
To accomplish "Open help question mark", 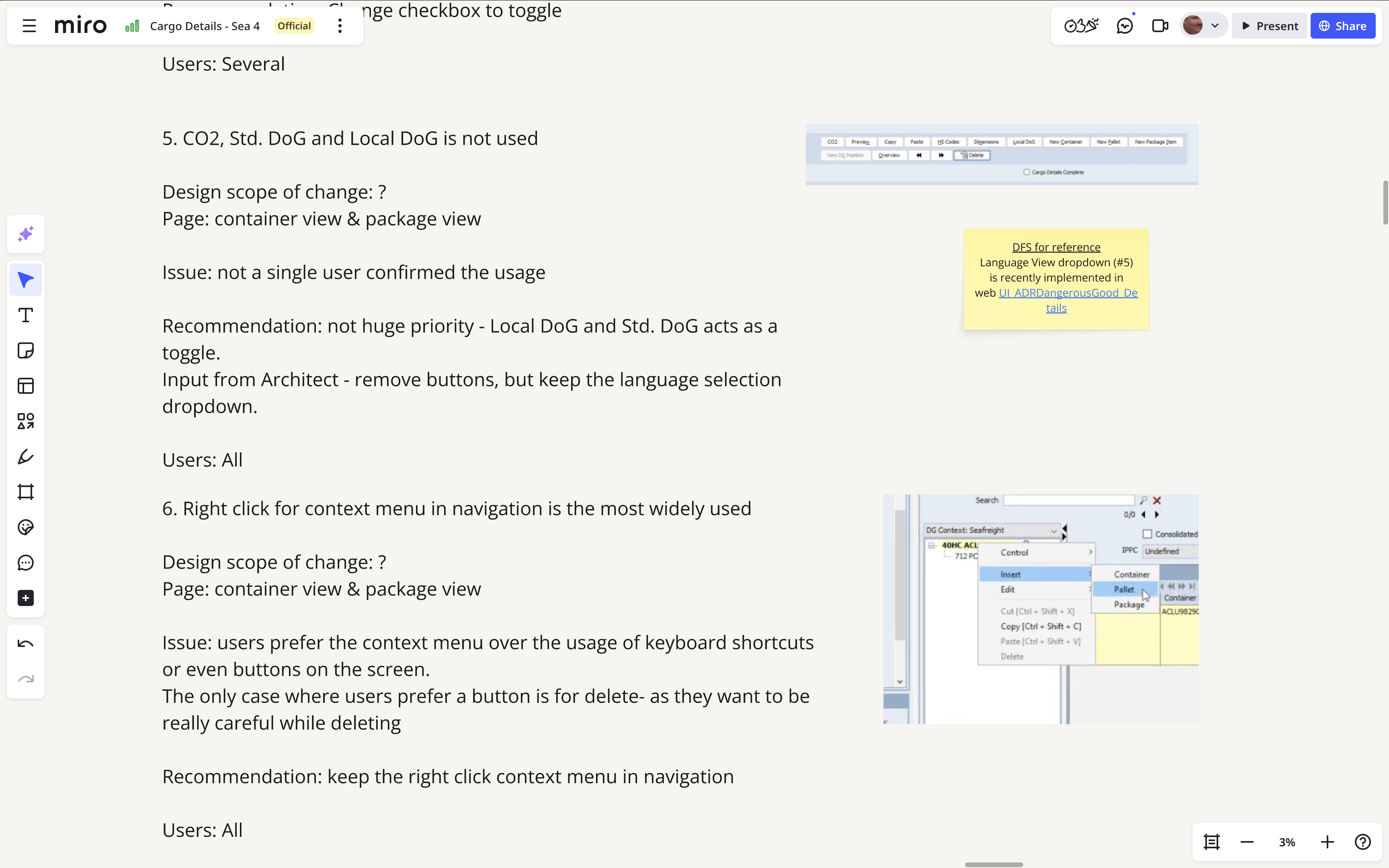I will (x=1362, y=842).
